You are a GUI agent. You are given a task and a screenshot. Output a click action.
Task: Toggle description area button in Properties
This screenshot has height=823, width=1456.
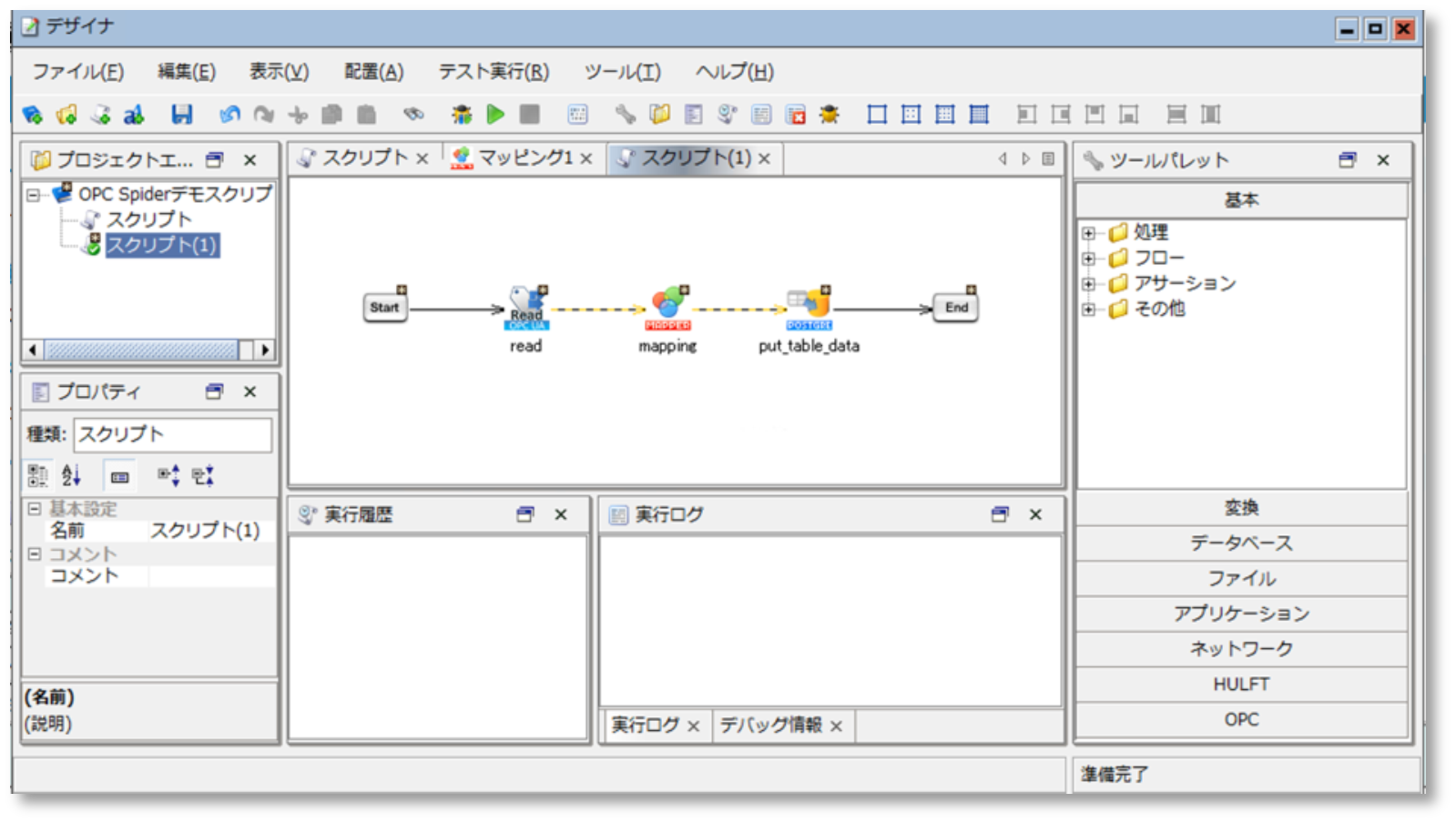click(x=119, y=476)
